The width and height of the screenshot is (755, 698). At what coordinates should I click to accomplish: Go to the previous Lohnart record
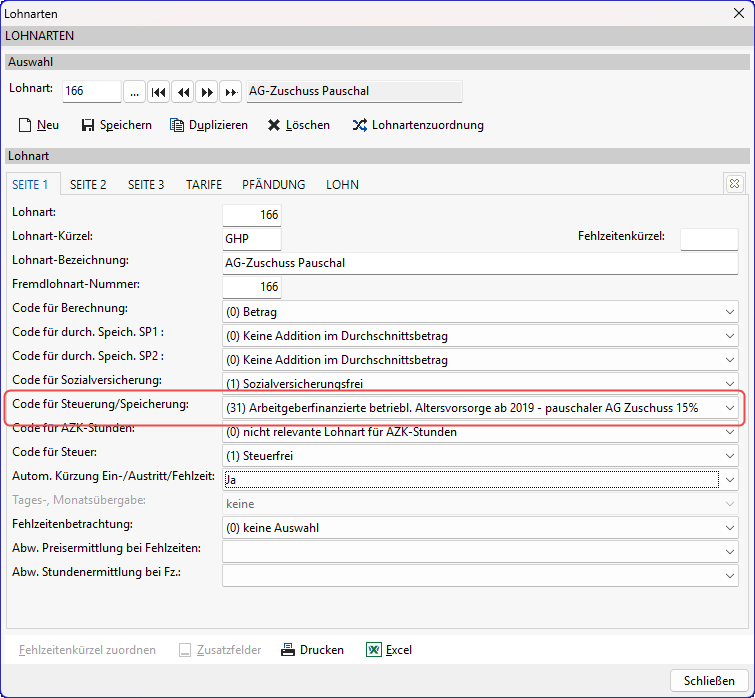point(183,91)
